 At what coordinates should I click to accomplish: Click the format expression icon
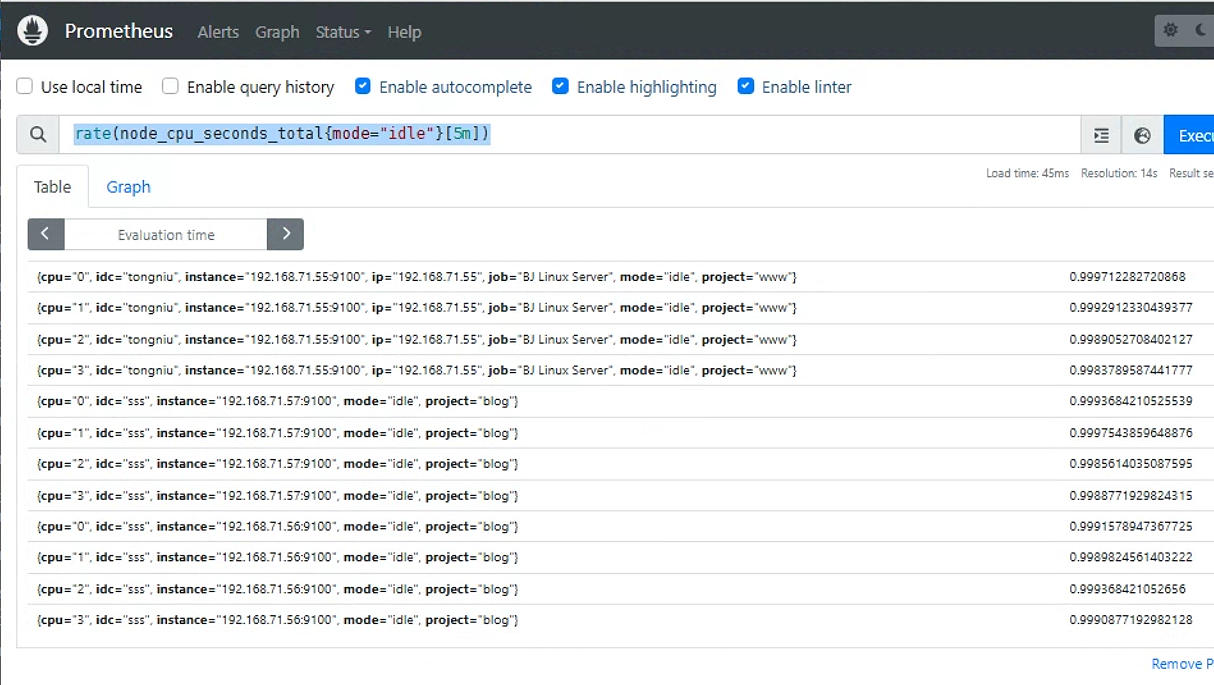tap(1101, 135)
